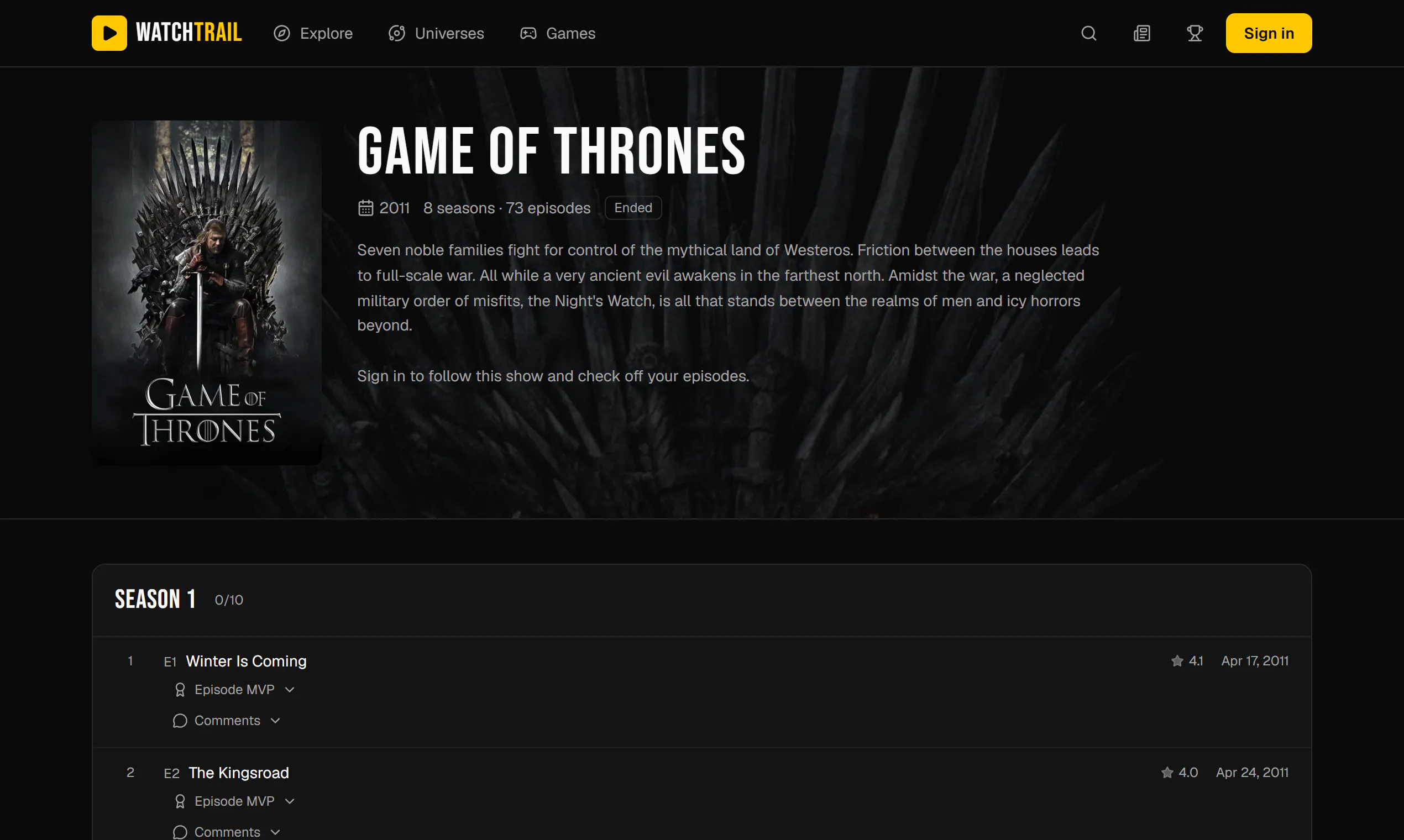Click the 8 seasons · 73 episodes text

click(507, 208)
